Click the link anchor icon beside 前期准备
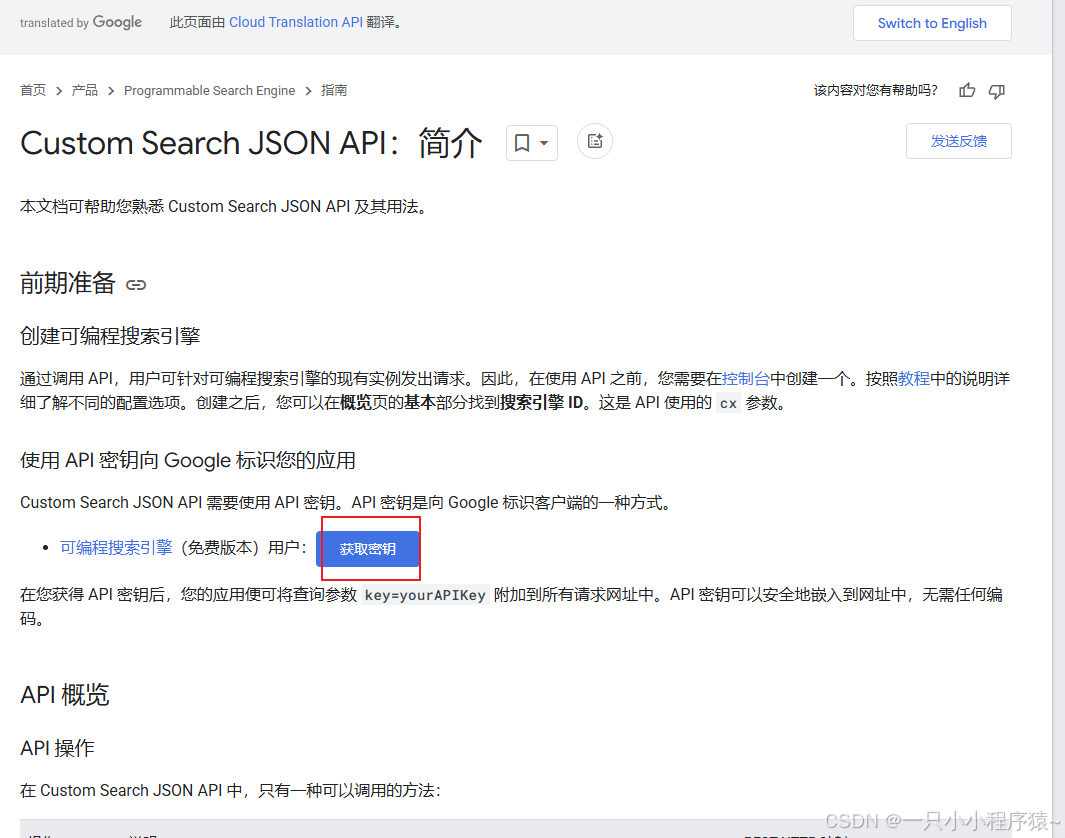Screen dimensions: 1065x838 pos(136,285)
